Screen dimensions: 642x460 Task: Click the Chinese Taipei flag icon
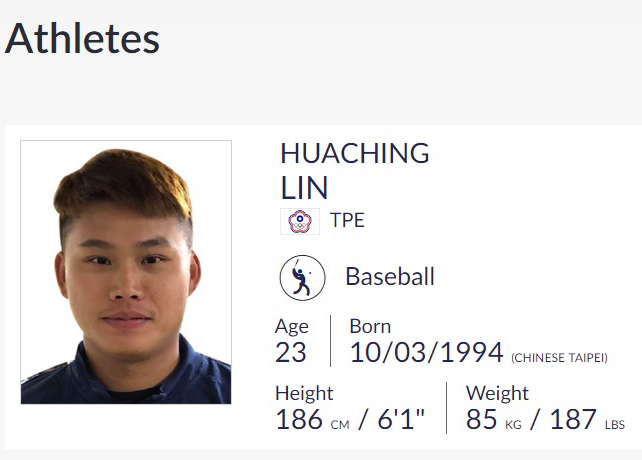click(299, 221)
